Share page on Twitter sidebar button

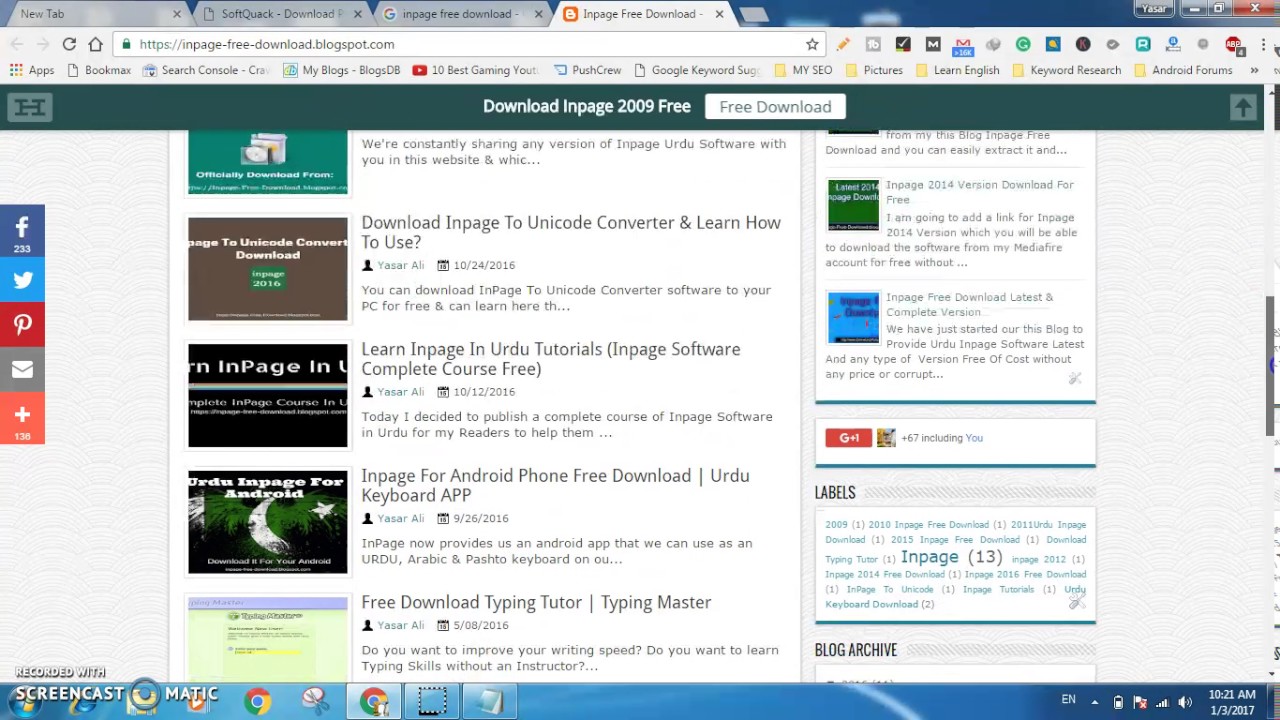22,280
